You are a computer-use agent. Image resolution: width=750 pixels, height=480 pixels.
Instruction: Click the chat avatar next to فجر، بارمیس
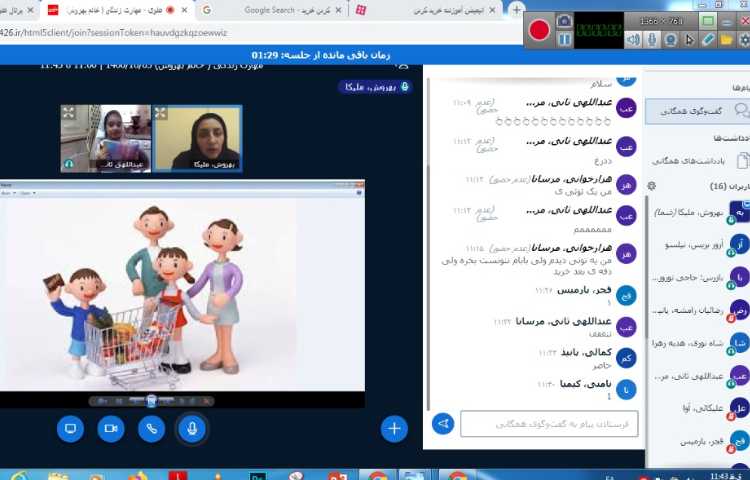626,295
